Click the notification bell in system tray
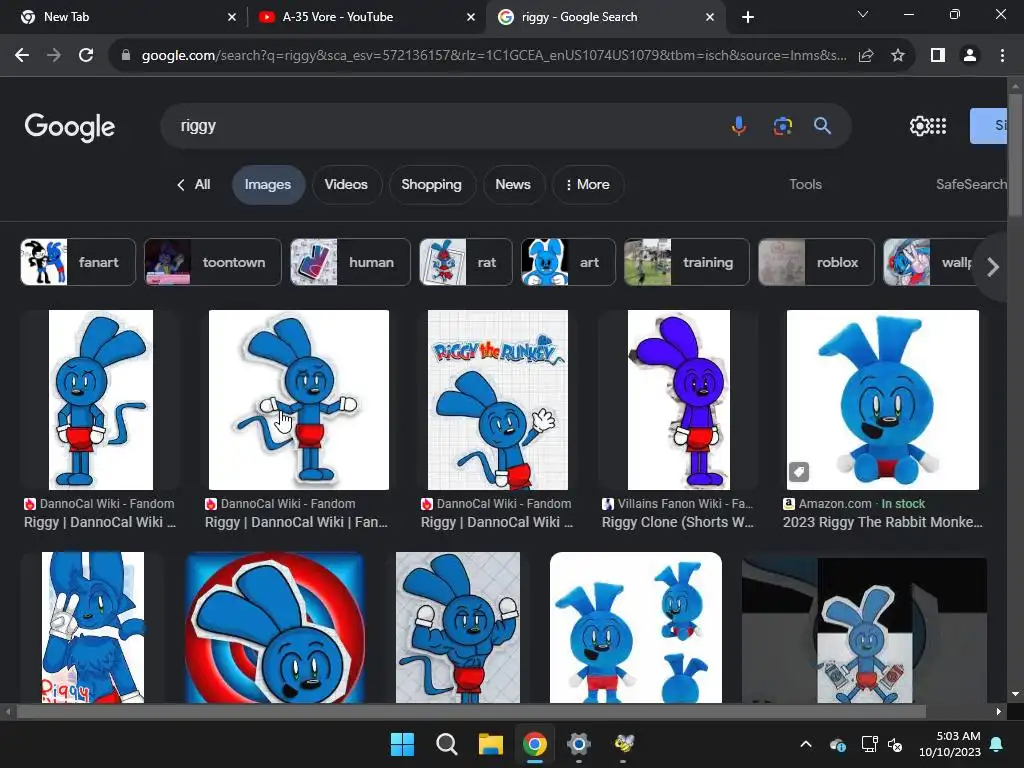Viewport: 1024px width, 768px height. click(997, 744)
